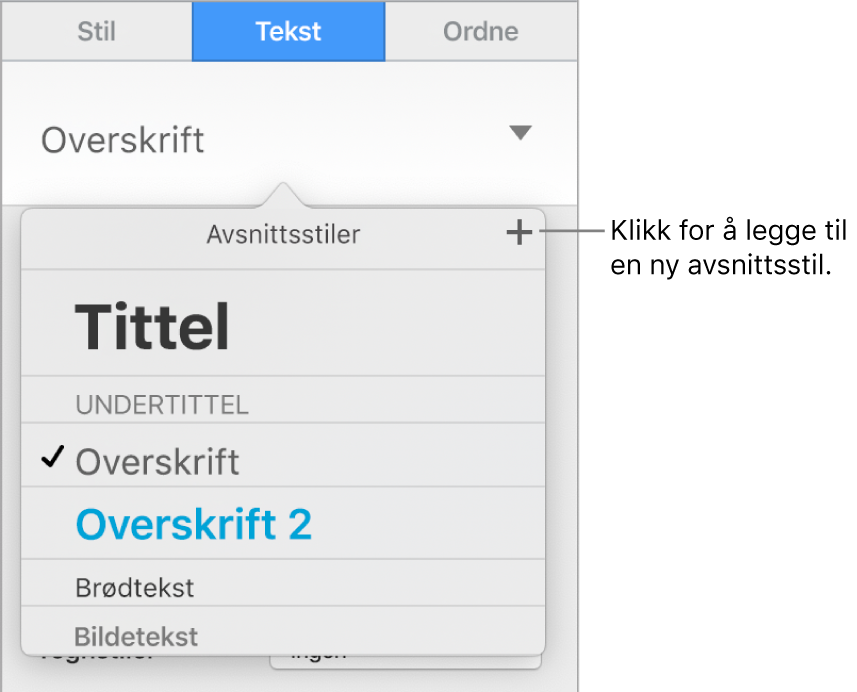Click the popover's pointer arrow below the selector
Viewport: 857px width, 692px height.
click(x=284, y=195)
